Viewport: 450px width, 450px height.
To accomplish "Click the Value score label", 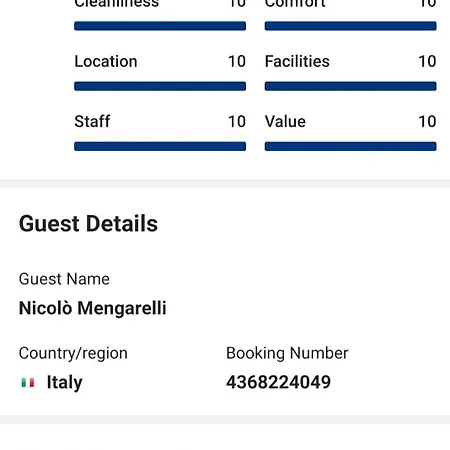I will 285,121.
